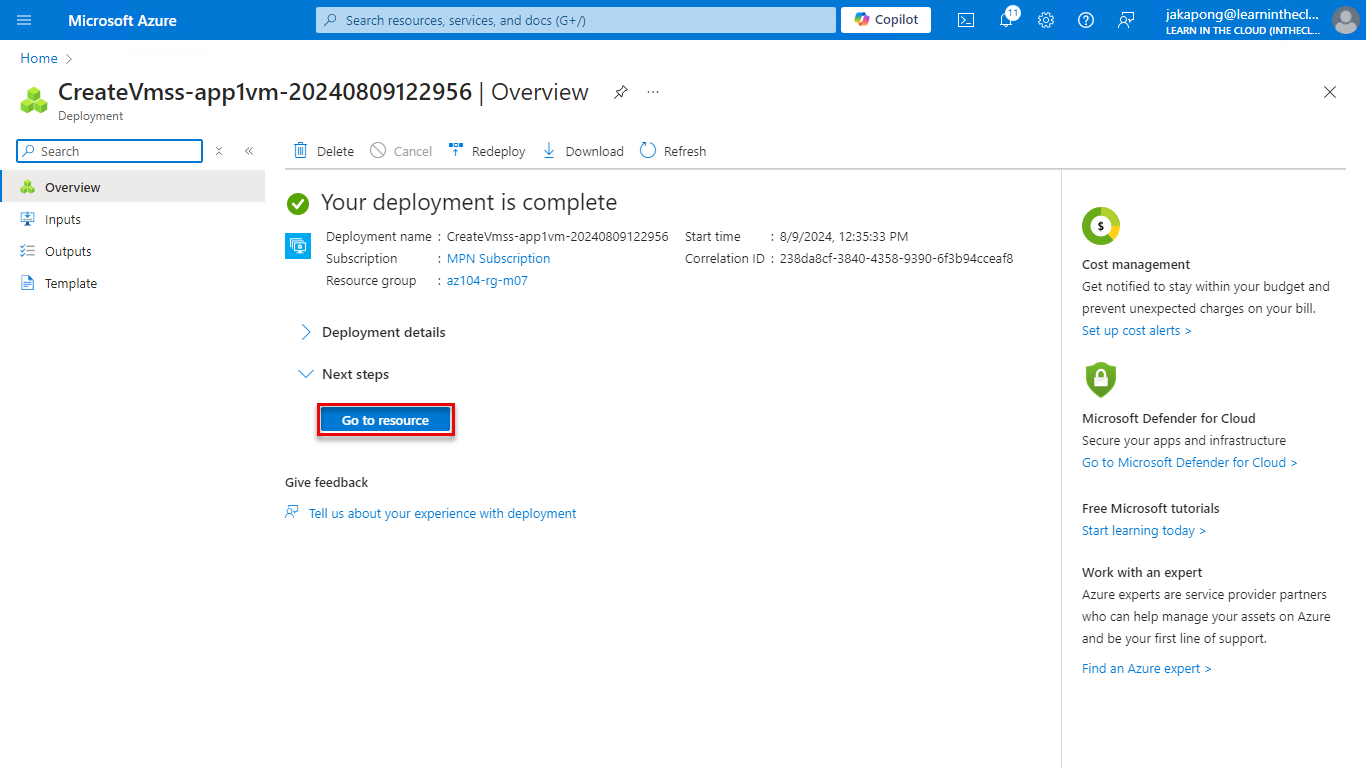Download the deployment
Image resolution: width=1366 pixels, height=768 pixels.
point(583,151)
